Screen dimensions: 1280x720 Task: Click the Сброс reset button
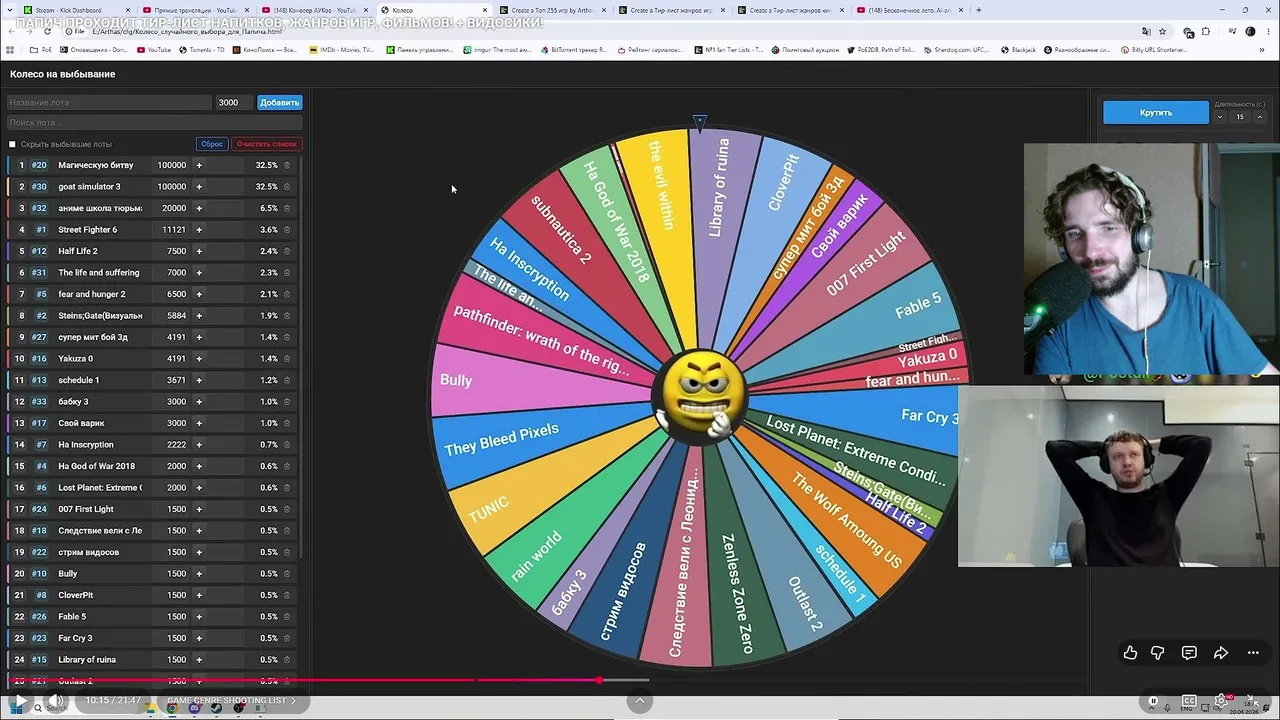tap(212, 144)
